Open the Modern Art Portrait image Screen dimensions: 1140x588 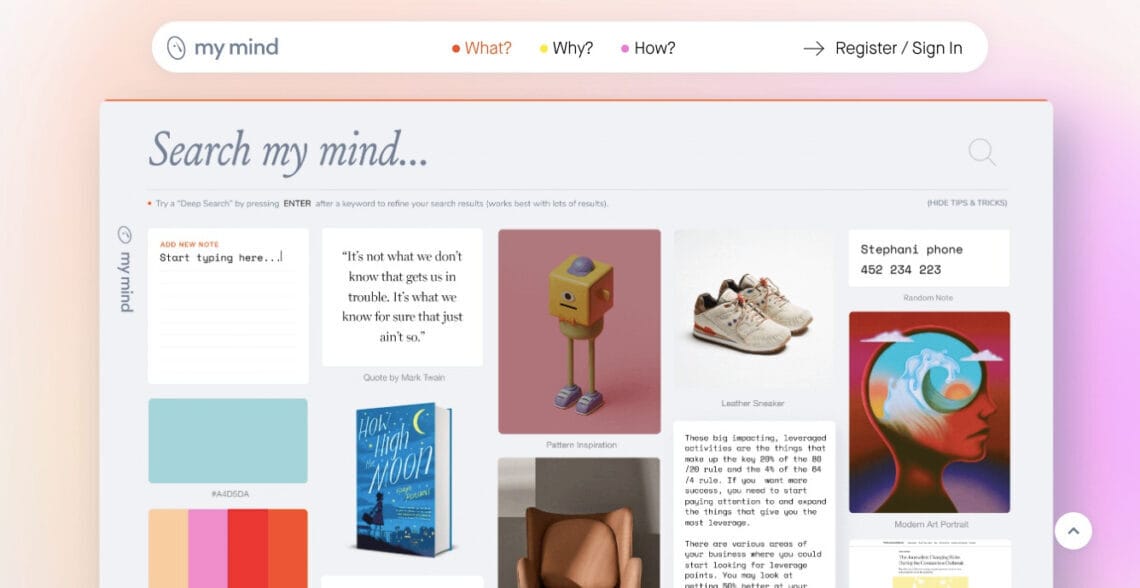tap(929, 412)
